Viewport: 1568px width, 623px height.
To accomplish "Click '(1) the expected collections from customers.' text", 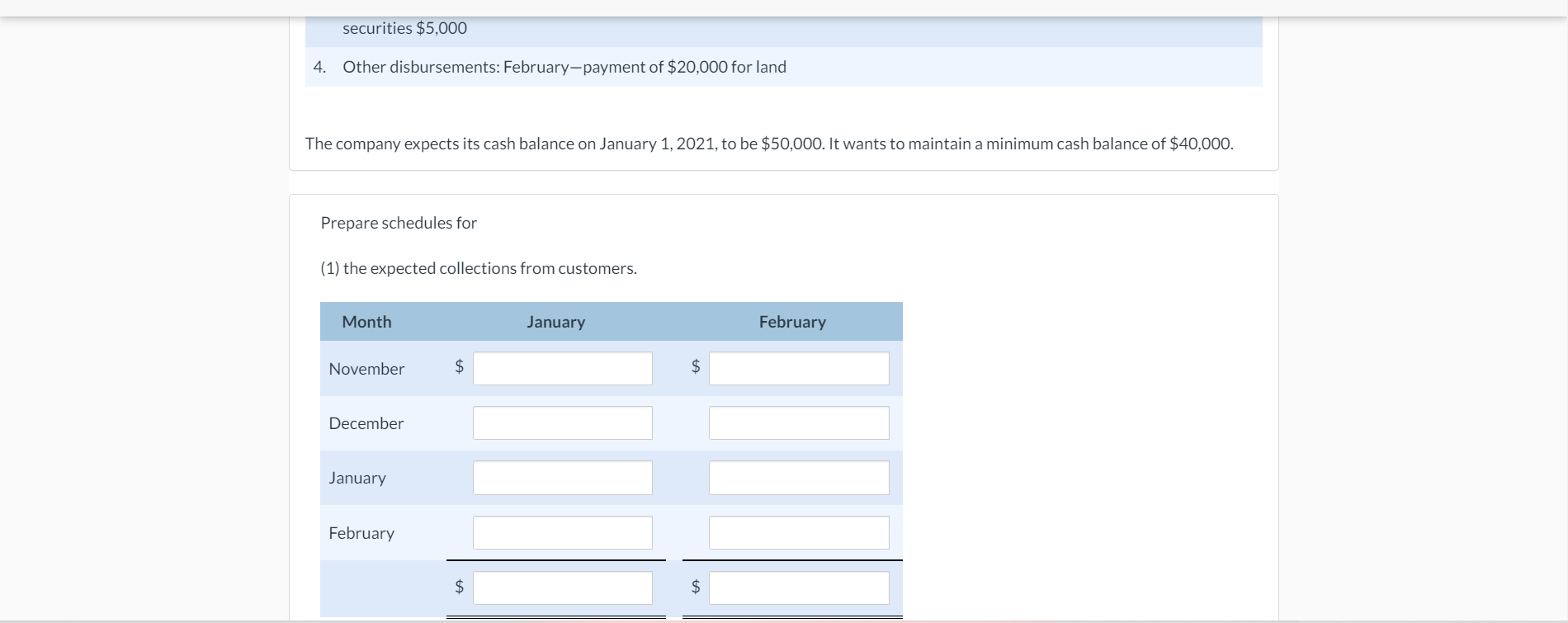I will (479, 268).
